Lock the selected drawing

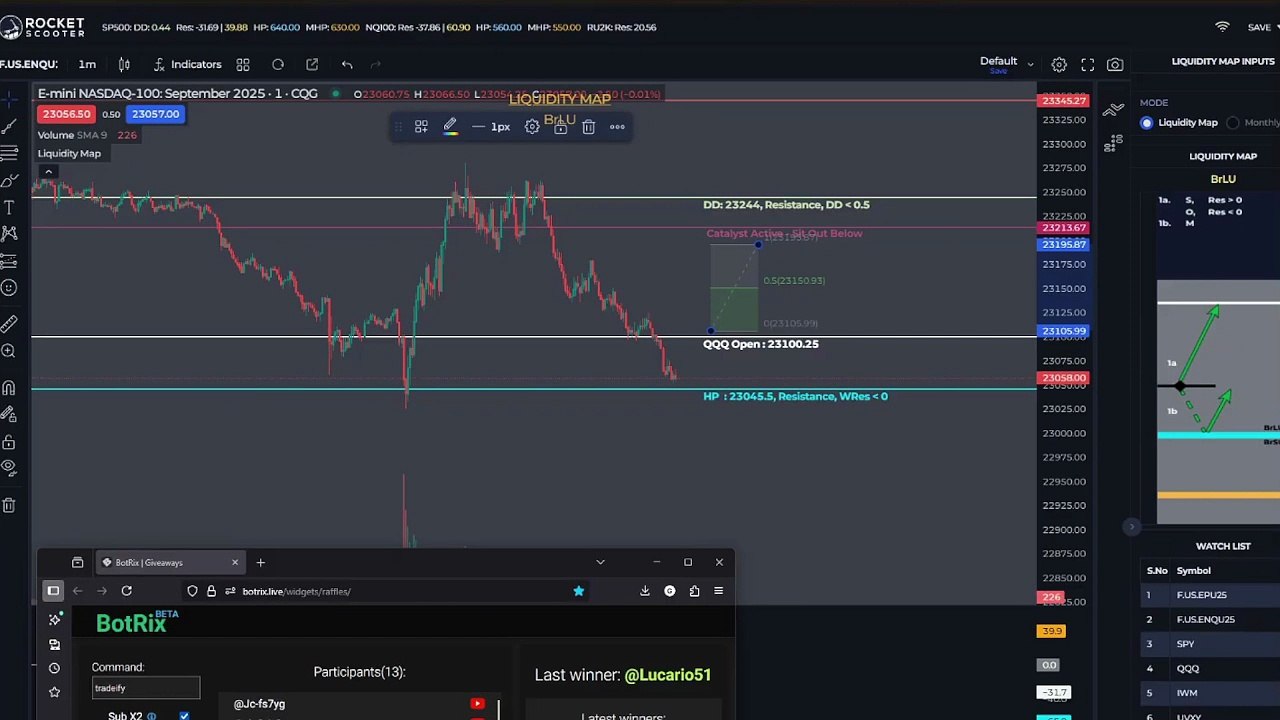(560, 127)
